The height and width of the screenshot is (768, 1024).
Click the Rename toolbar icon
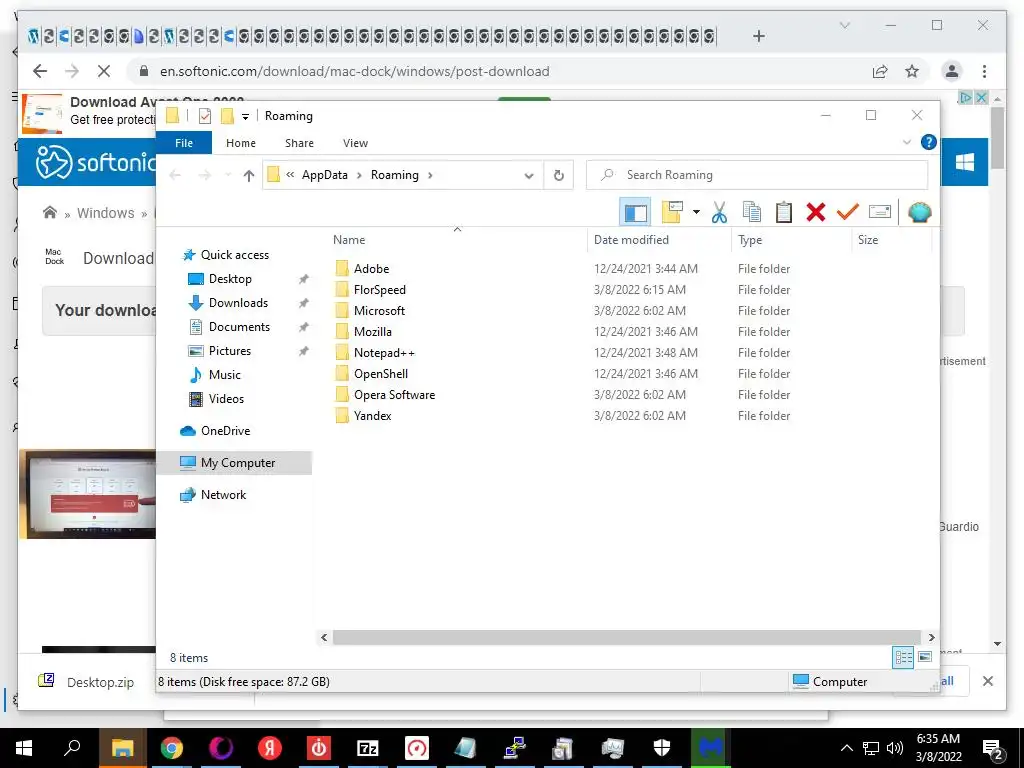pyautogui.click(x=880, y=212)
